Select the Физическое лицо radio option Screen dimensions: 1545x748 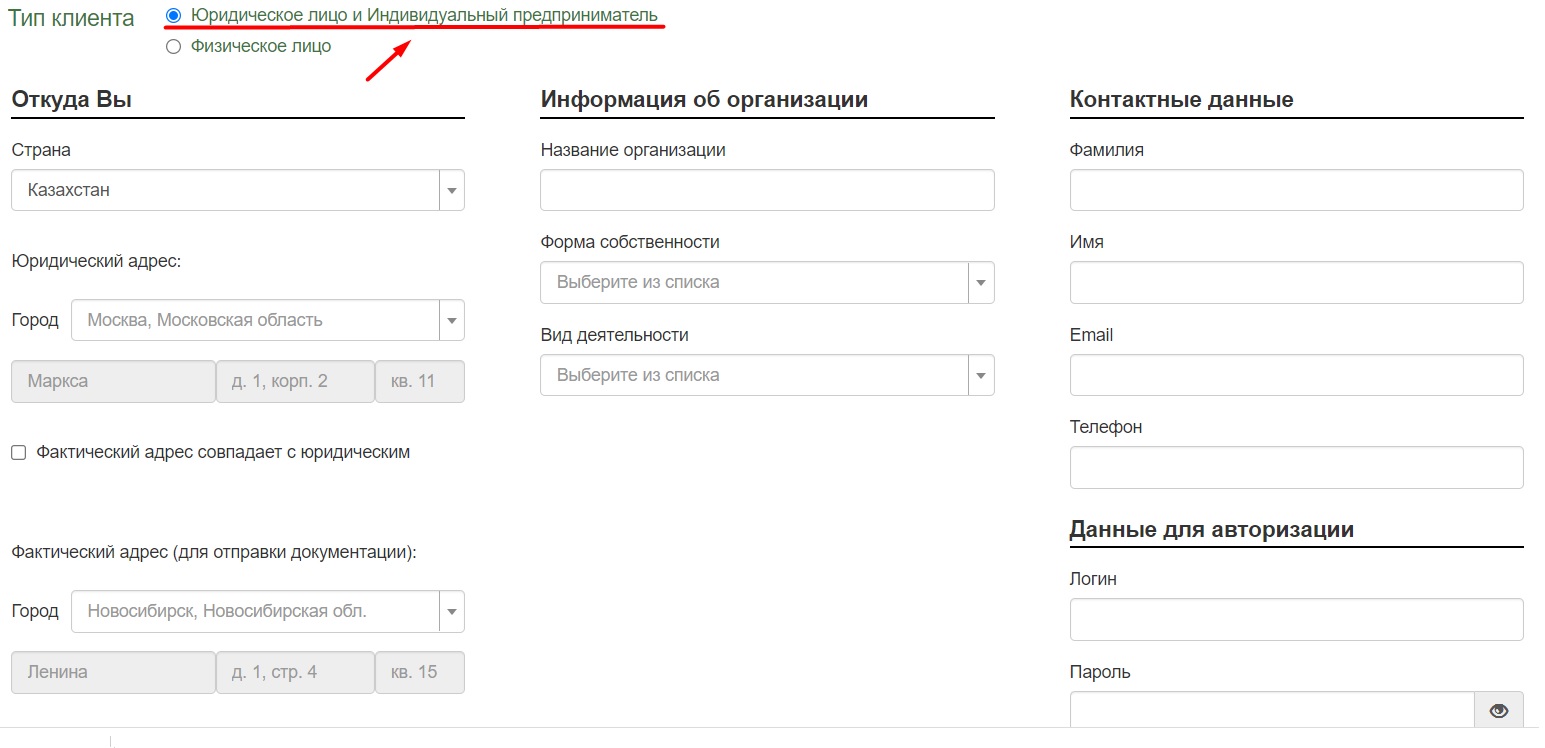coord(174,46)
